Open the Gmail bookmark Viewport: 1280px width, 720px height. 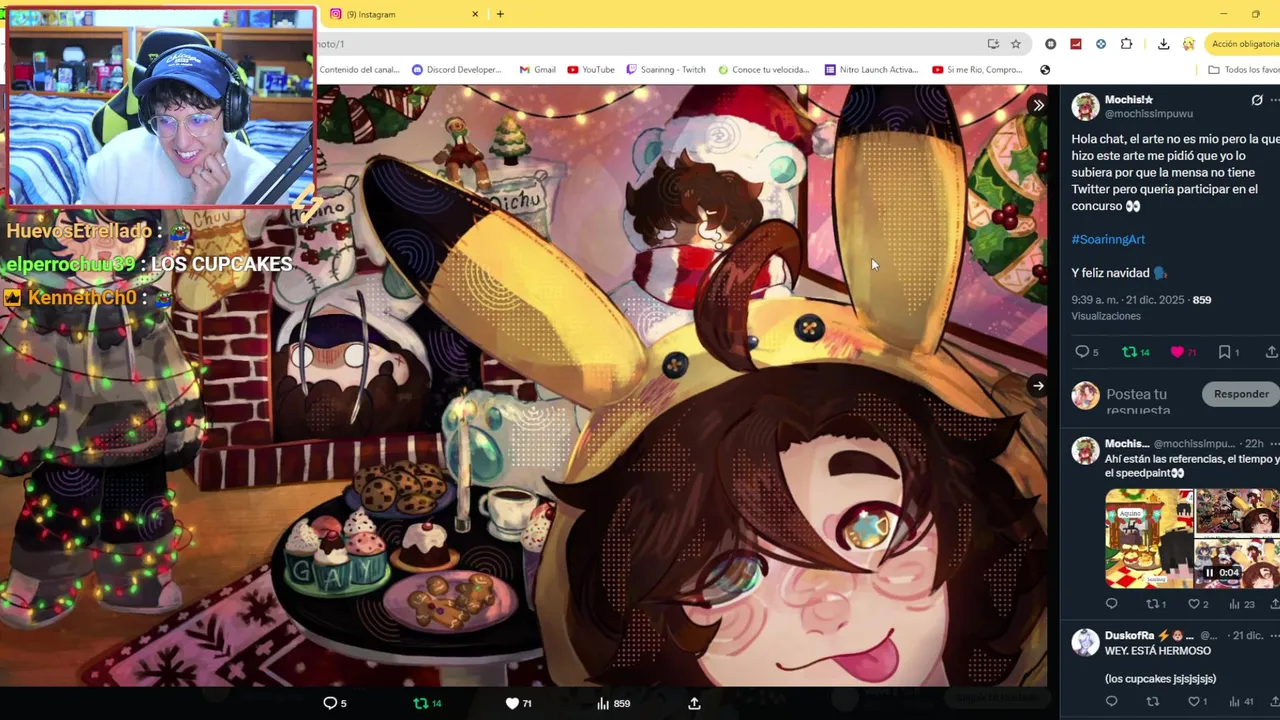(538, 70)
